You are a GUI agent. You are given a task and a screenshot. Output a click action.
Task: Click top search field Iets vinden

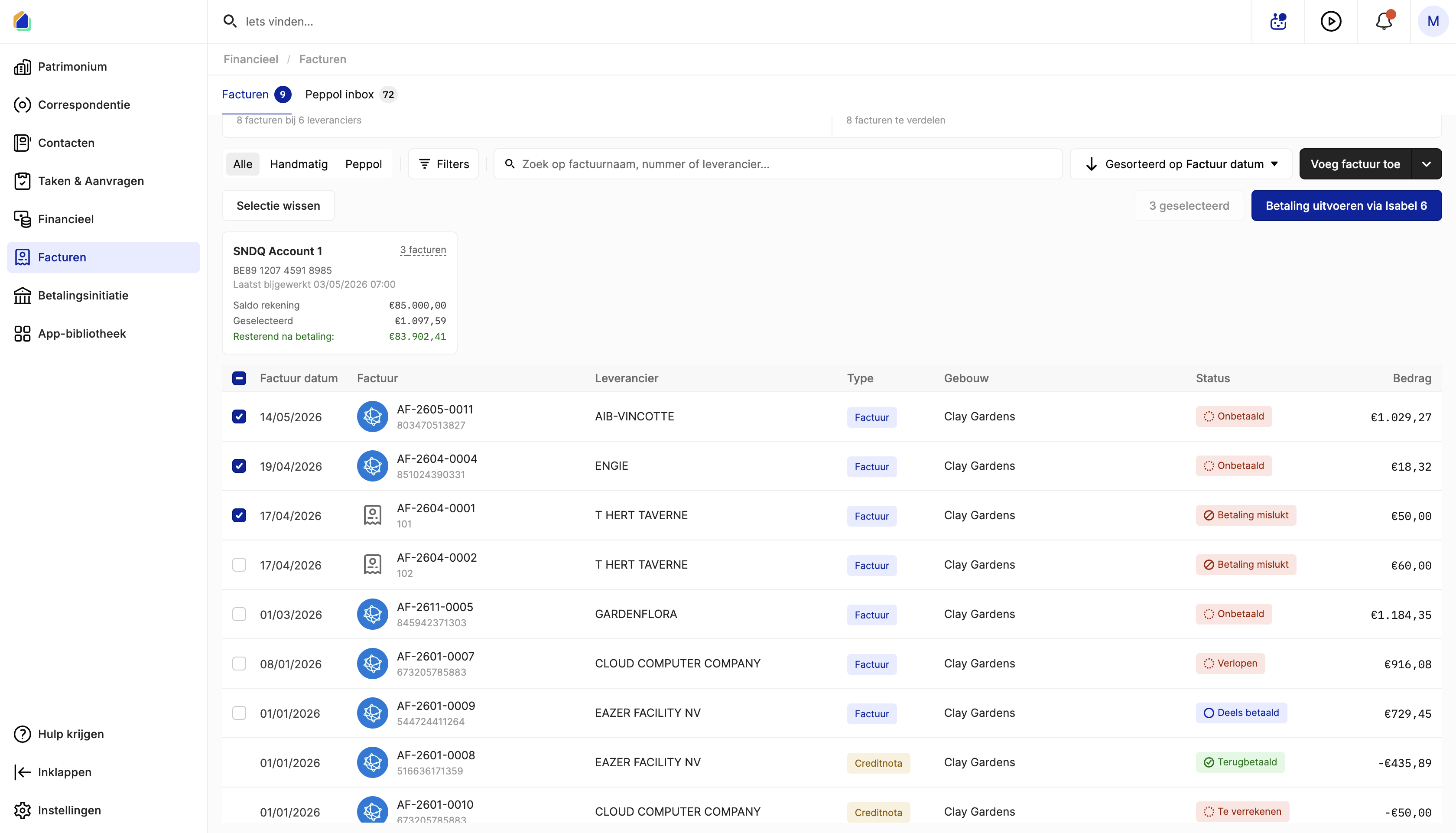coord(729,21)
